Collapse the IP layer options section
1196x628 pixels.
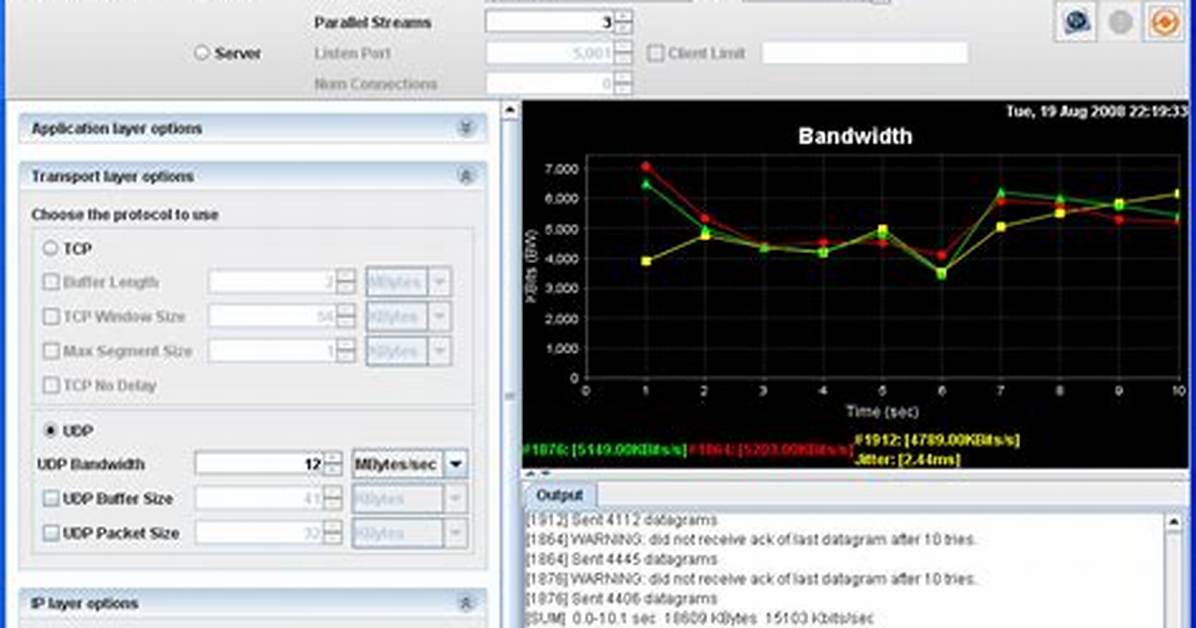click(465, 603)
